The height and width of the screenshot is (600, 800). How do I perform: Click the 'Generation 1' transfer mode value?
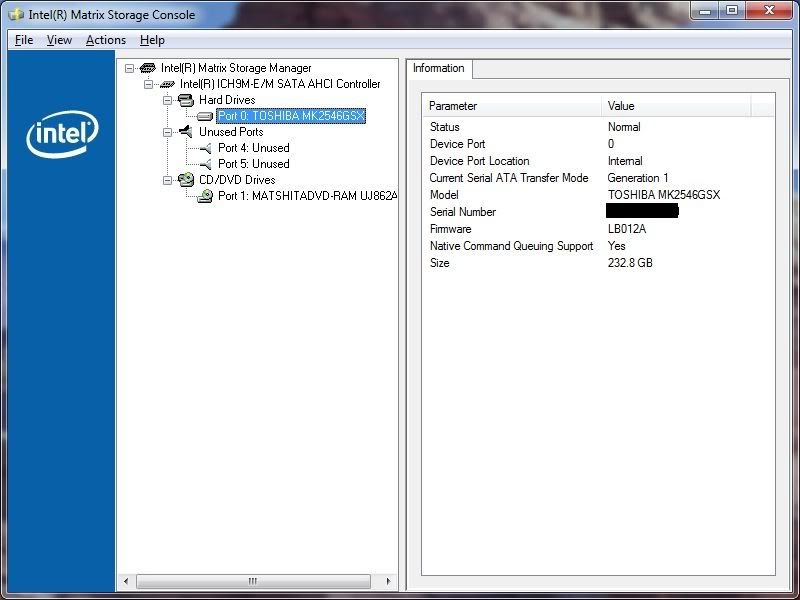coord(638,178)
